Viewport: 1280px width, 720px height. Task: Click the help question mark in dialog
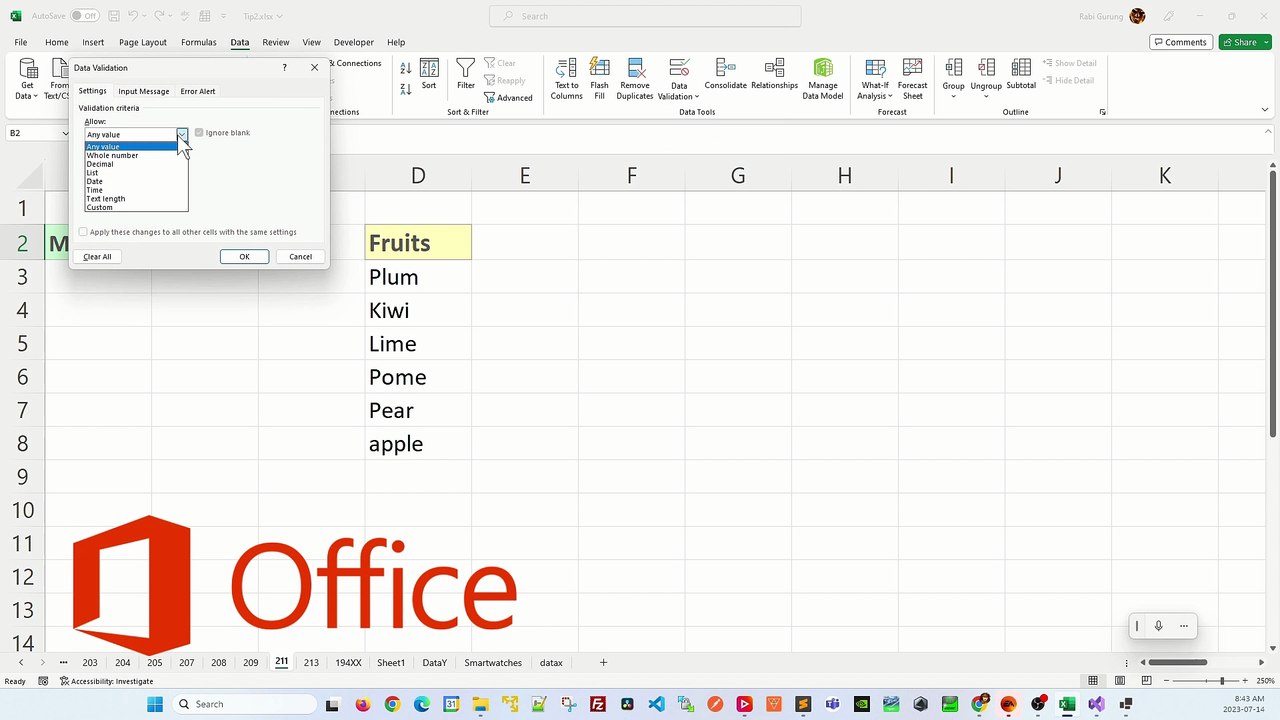pyautogui.click(x=284, y=67)
